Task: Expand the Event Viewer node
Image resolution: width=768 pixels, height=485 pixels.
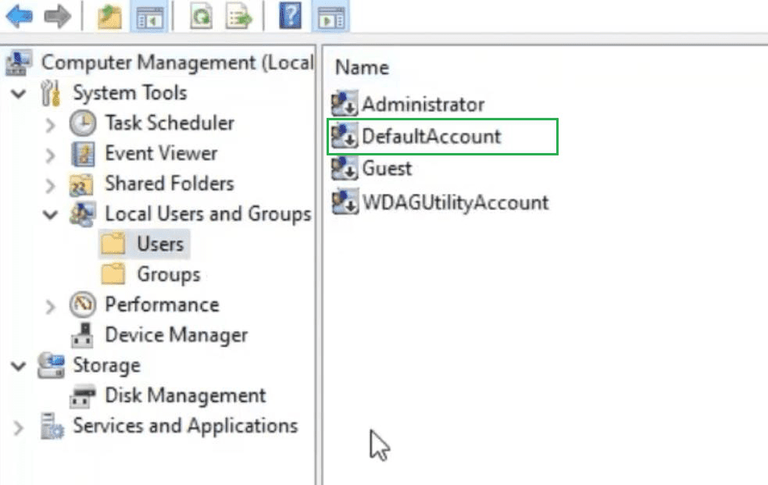Action: click(50, 155)
